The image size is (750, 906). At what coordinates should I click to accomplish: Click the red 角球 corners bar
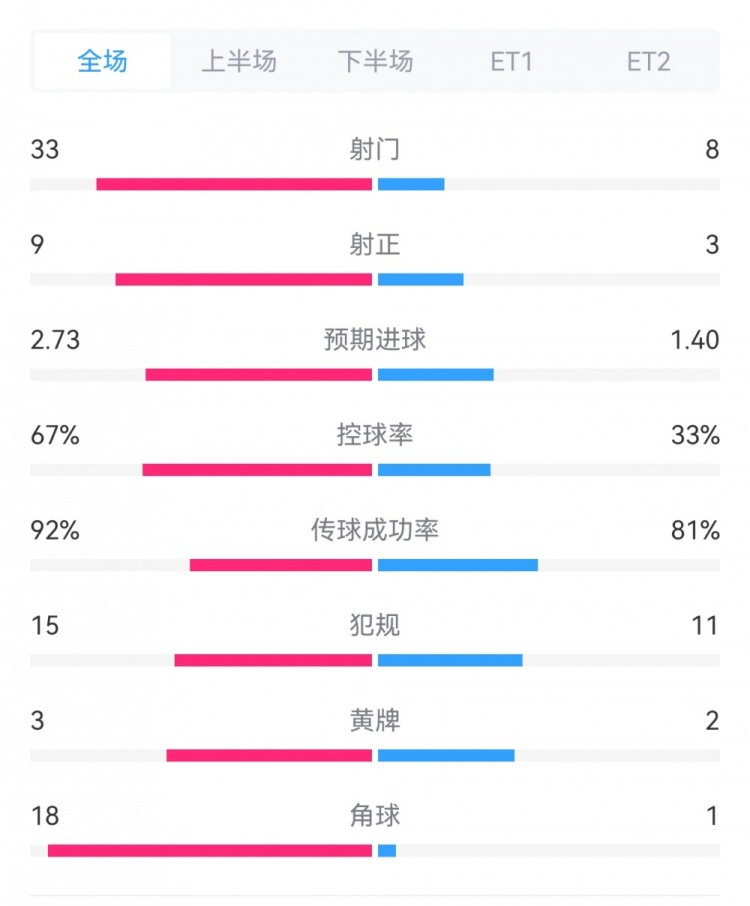(210, 851)
